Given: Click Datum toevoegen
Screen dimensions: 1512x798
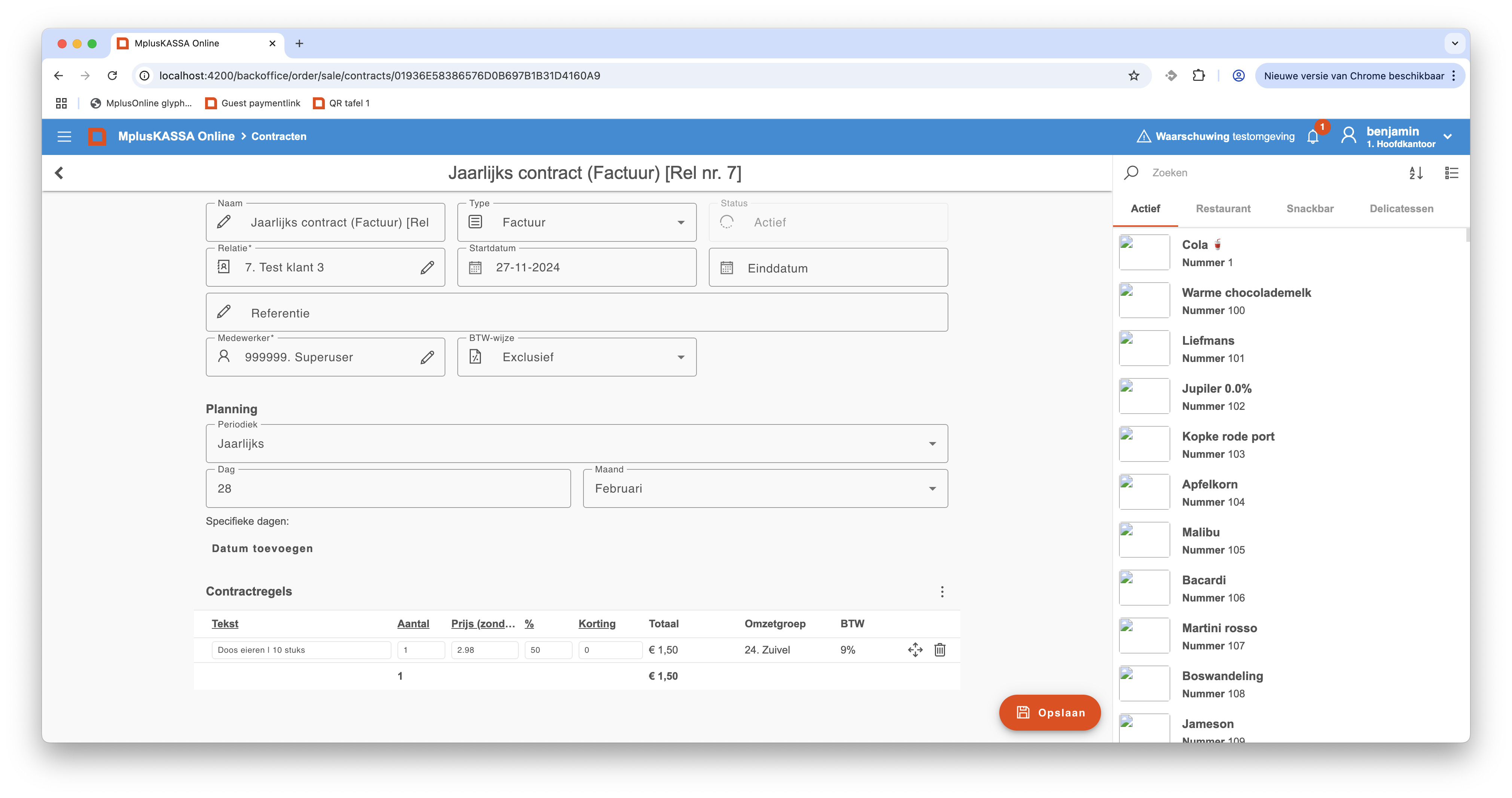Looking at the screenshot, I should point(262,548).
